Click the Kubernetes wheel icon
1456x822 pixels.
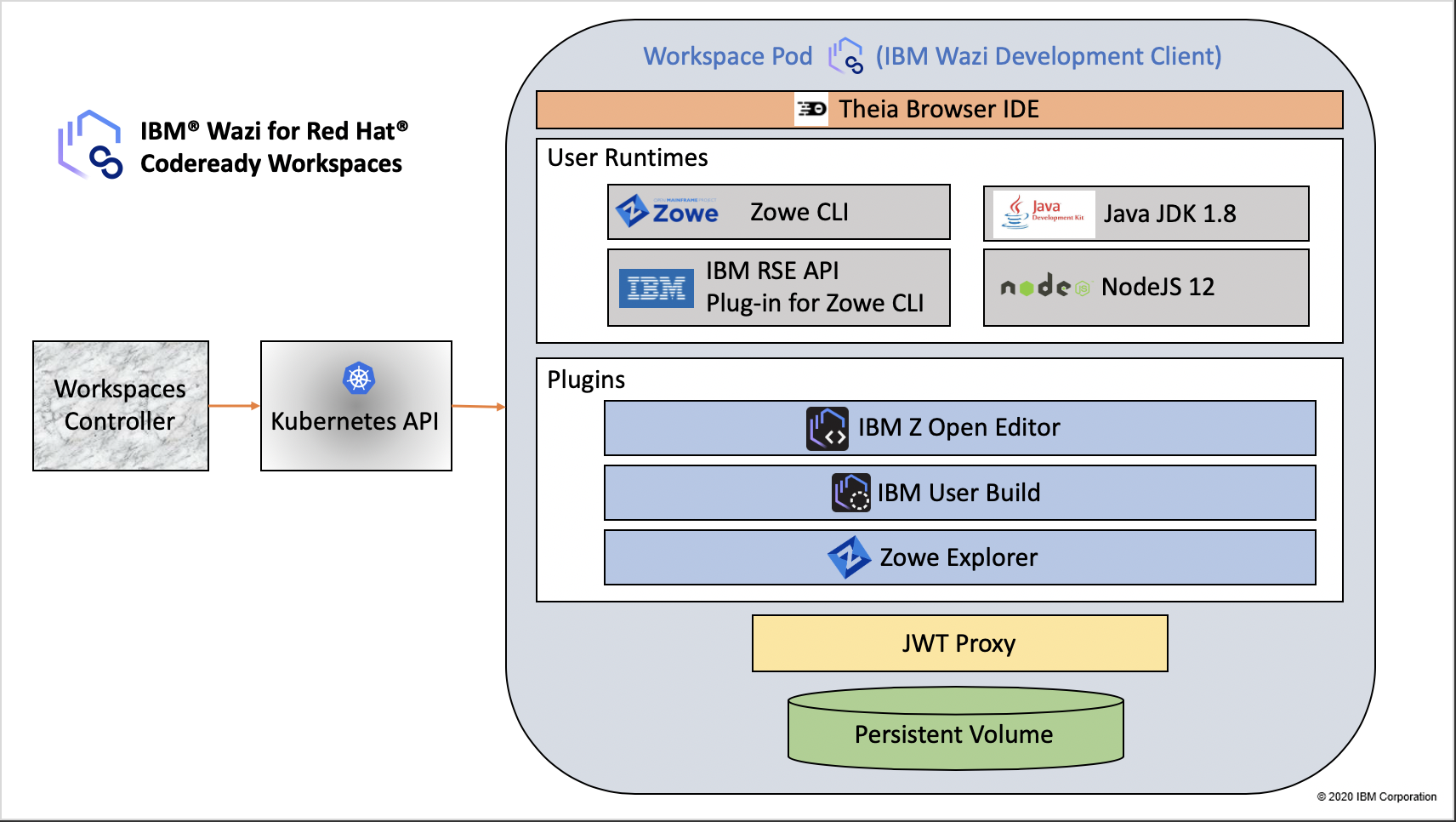(x=359, y=378)
